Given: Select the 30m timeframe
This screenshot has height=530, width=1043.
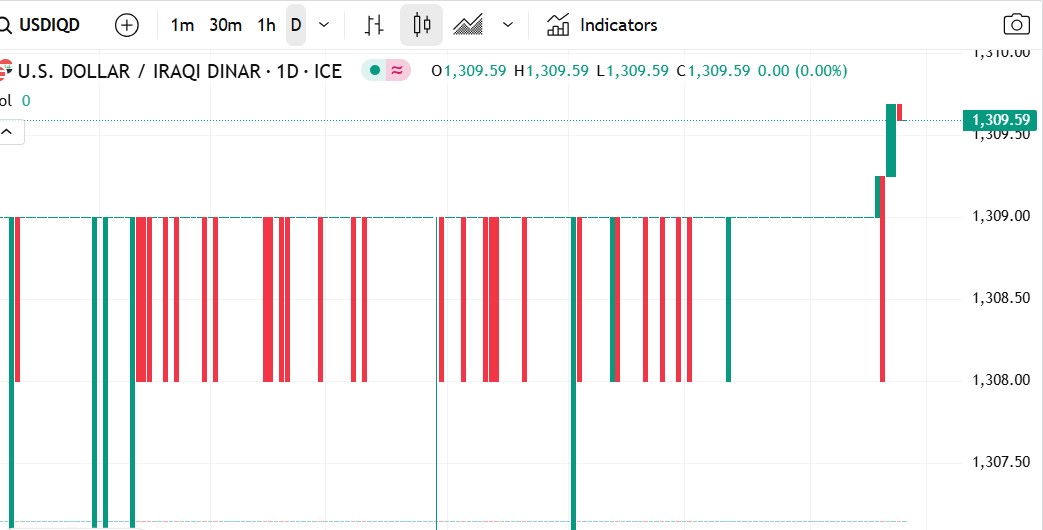Looking at the screenshot, I should click(225, 25).
